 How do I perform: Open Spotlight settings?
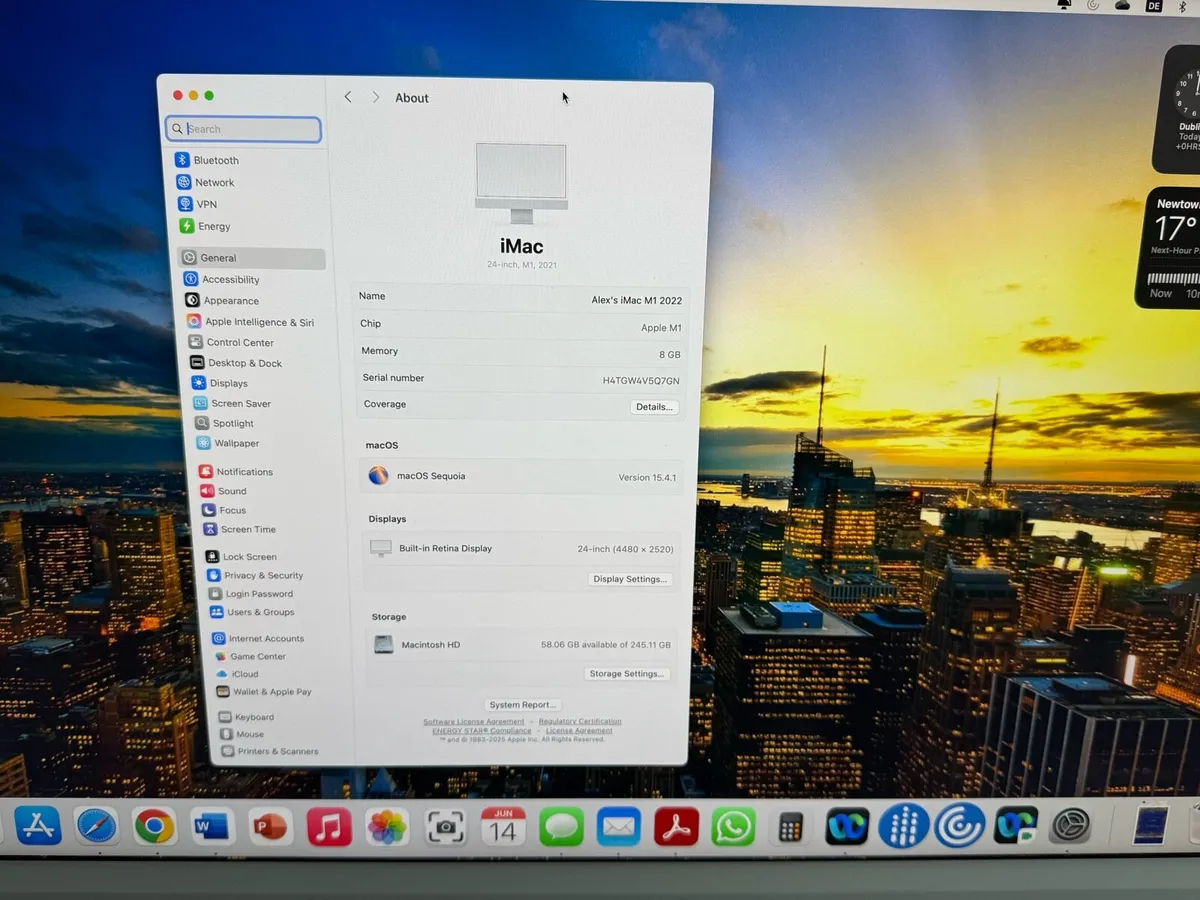click(225, 423)
